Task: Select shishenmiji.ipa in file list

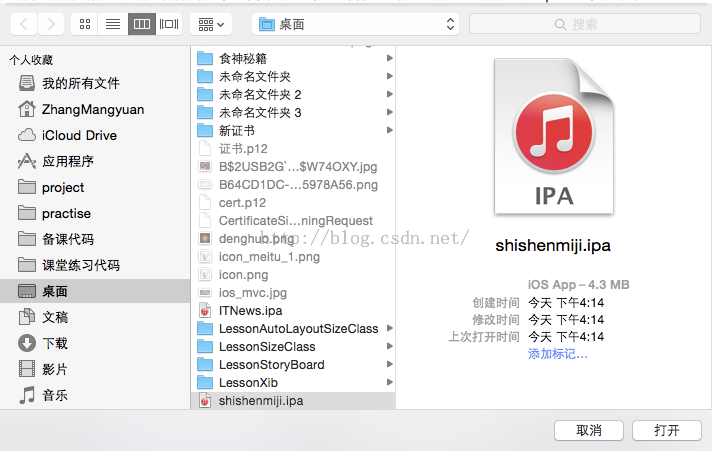Action: tap(293, 401)
